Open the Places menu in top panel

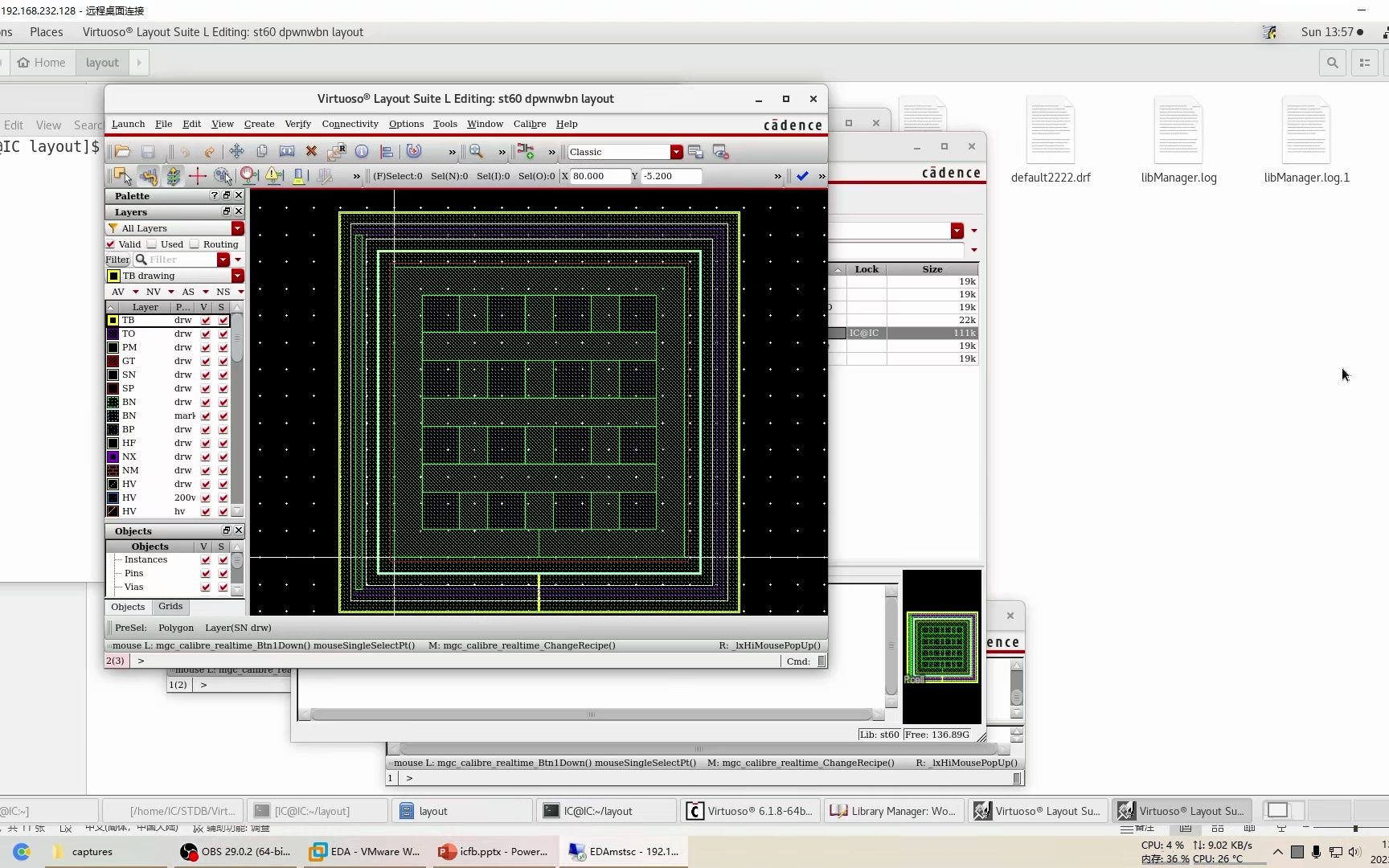click(46, 32)
